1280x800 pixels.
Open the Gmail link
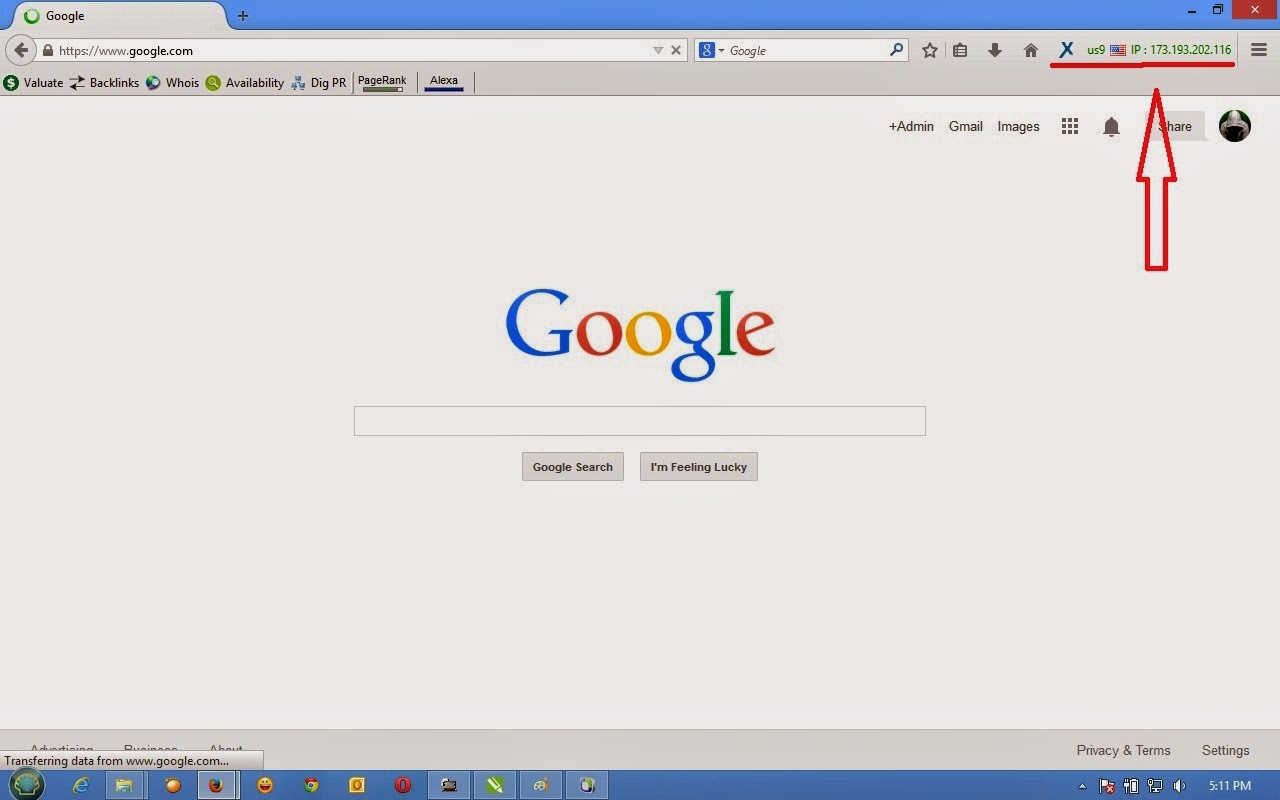point(966,126)
